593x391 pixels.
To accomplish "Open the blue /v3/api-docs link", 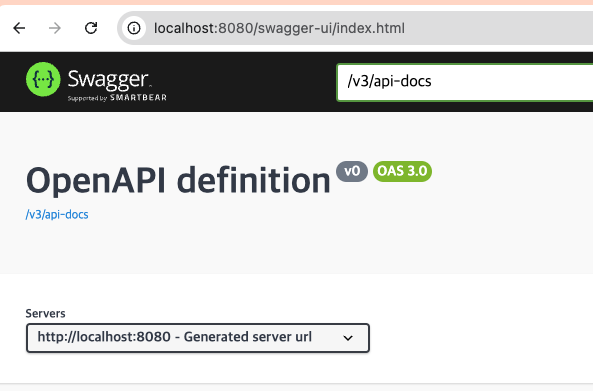I will tap(57, 214).
